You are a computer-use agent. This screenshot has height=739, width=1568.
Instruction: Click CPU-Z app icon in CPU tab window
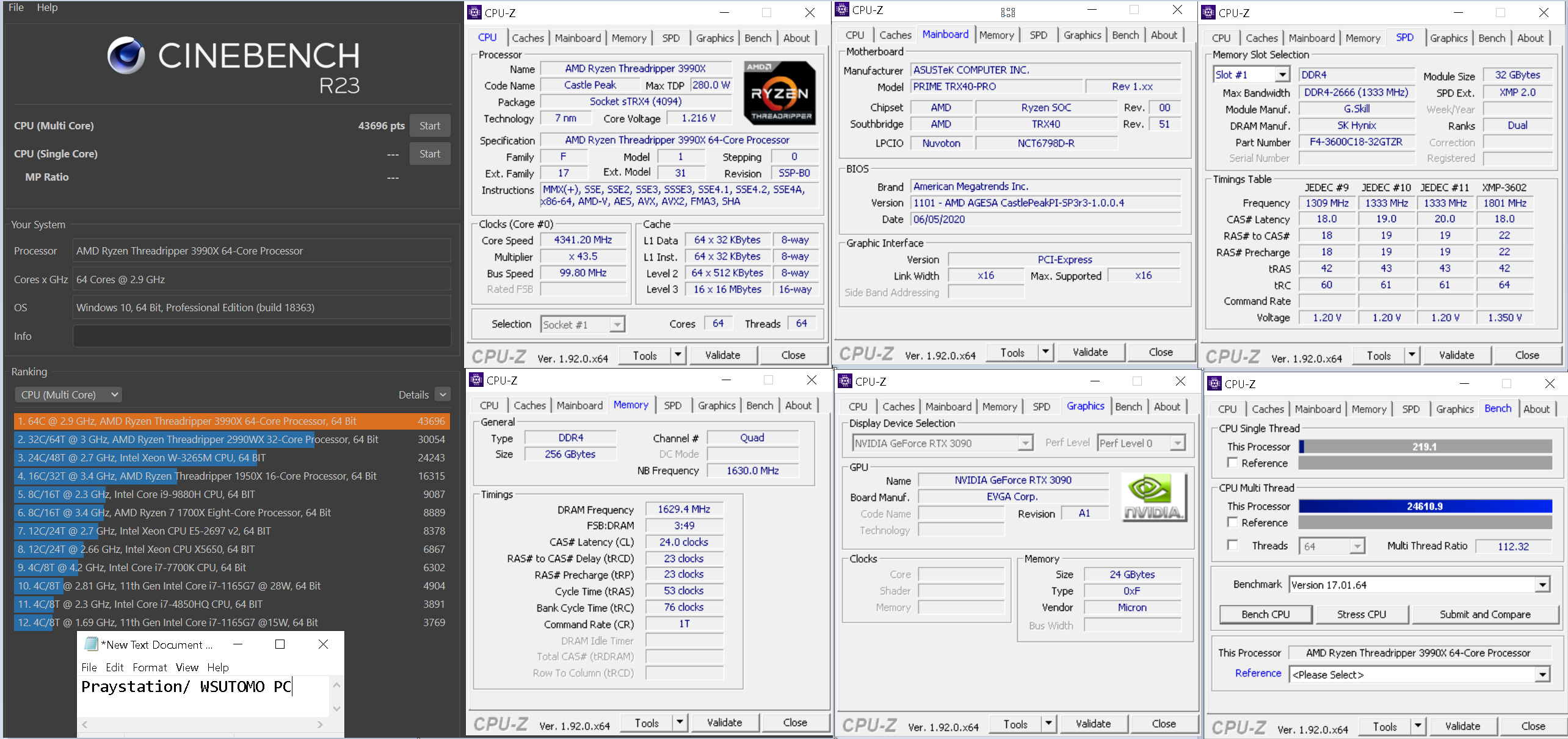(x=475, y=12)
